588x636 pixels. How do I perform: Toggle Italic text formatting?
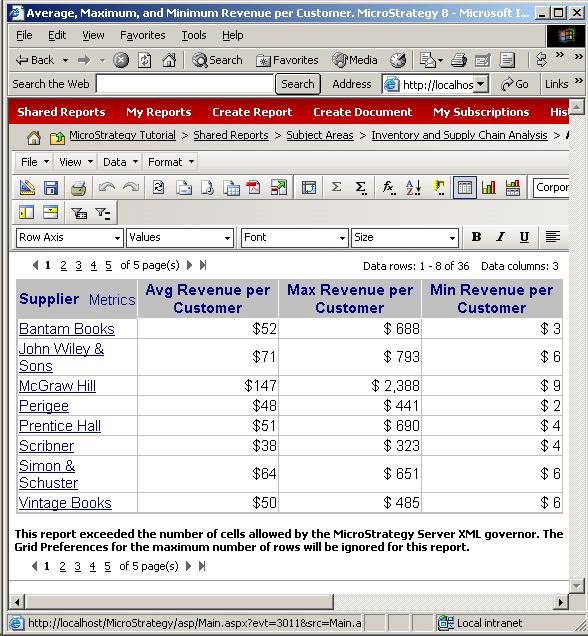point(500,237)
